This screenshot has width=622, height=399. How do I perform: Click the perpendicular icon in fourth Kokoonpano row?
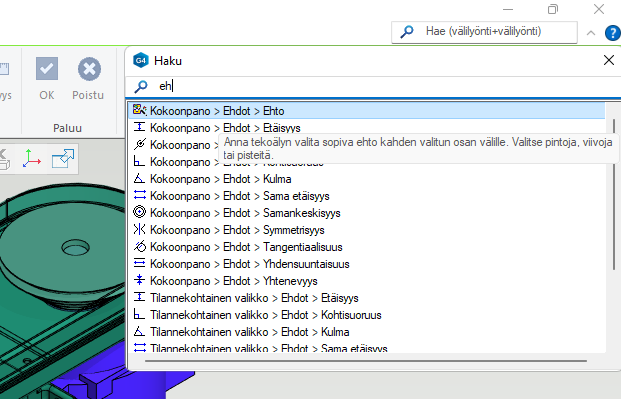point(139,161)
